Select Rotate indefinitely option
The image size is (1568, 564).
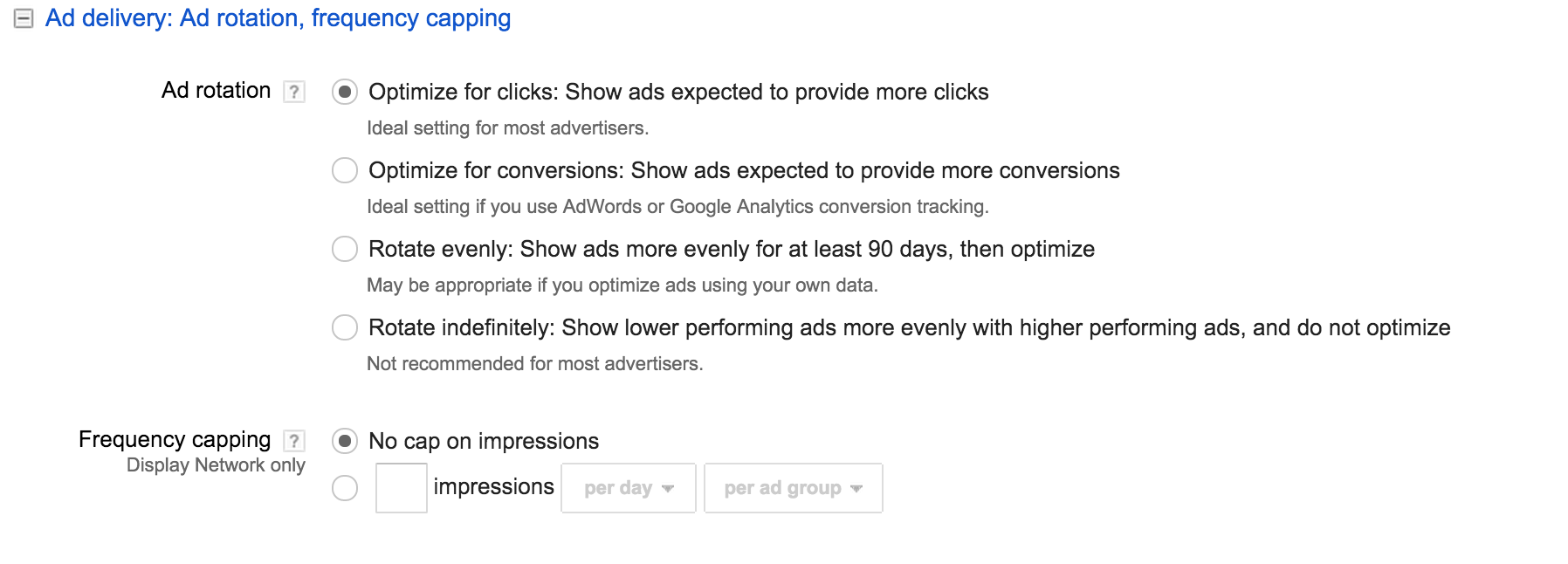point(345,327)
